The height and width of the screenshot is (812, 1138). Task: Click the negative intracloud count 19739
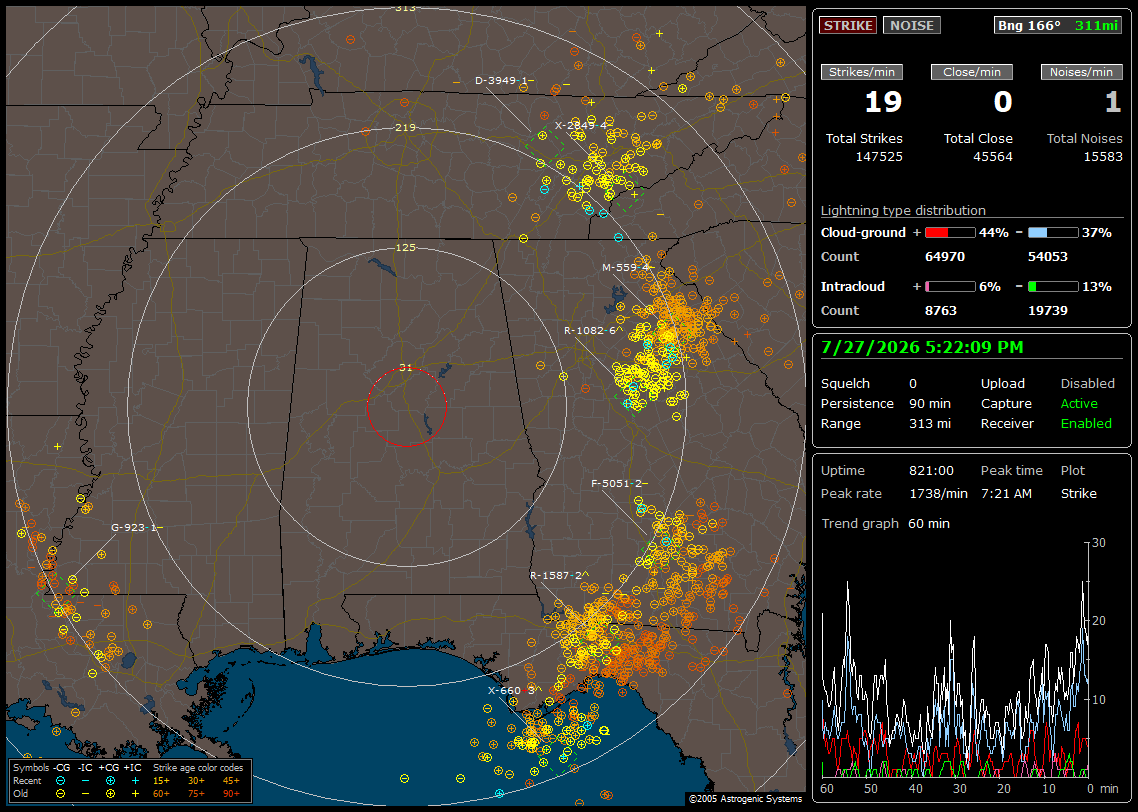(x=1048, y=311)
